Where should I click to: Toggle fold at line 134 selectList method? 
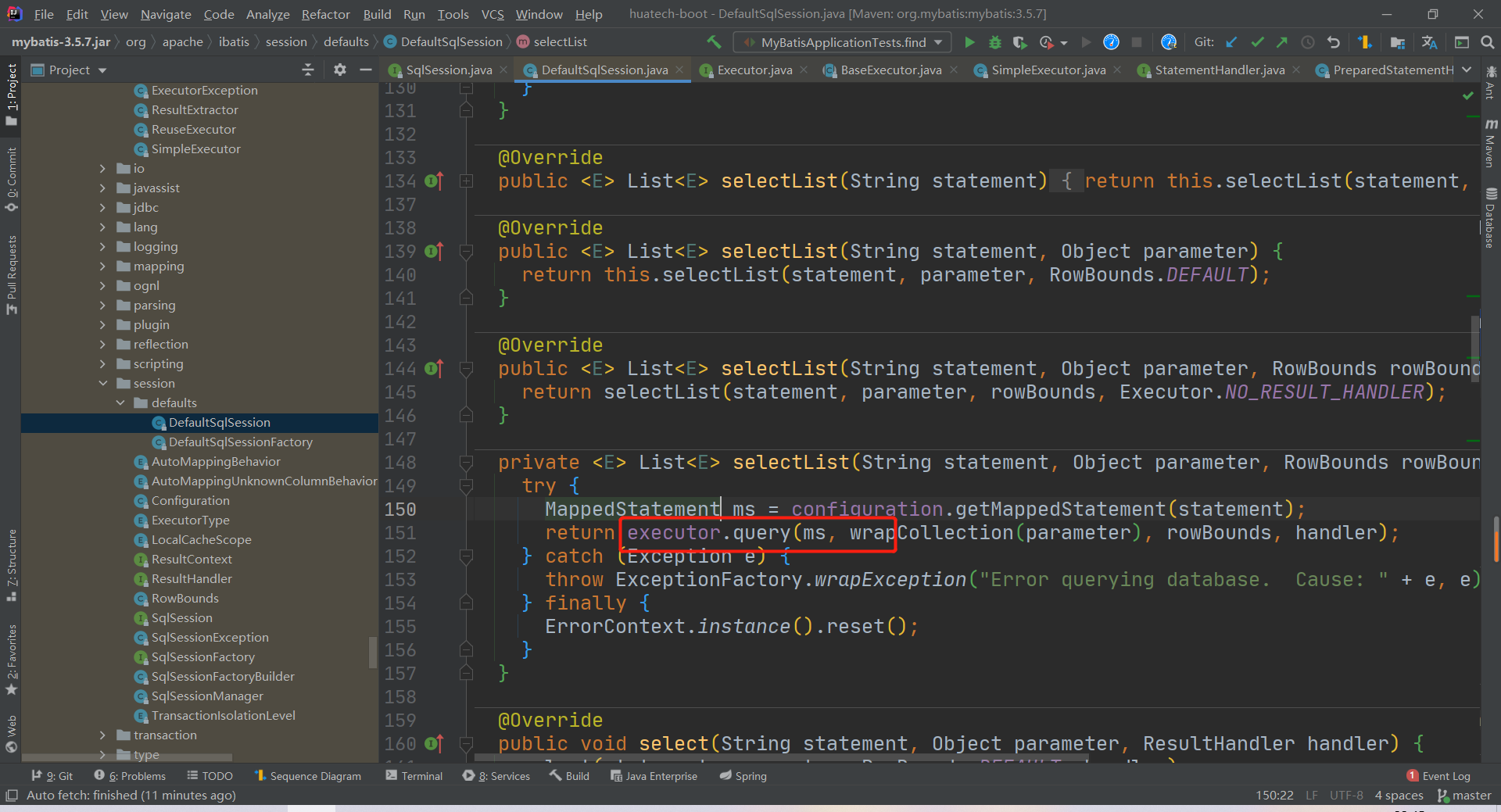(x=467, y=181)
